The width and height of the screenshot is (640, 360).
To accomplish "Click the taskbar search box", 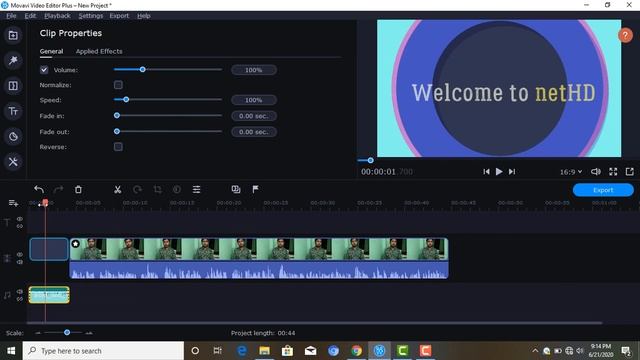I will coord(103,351).
